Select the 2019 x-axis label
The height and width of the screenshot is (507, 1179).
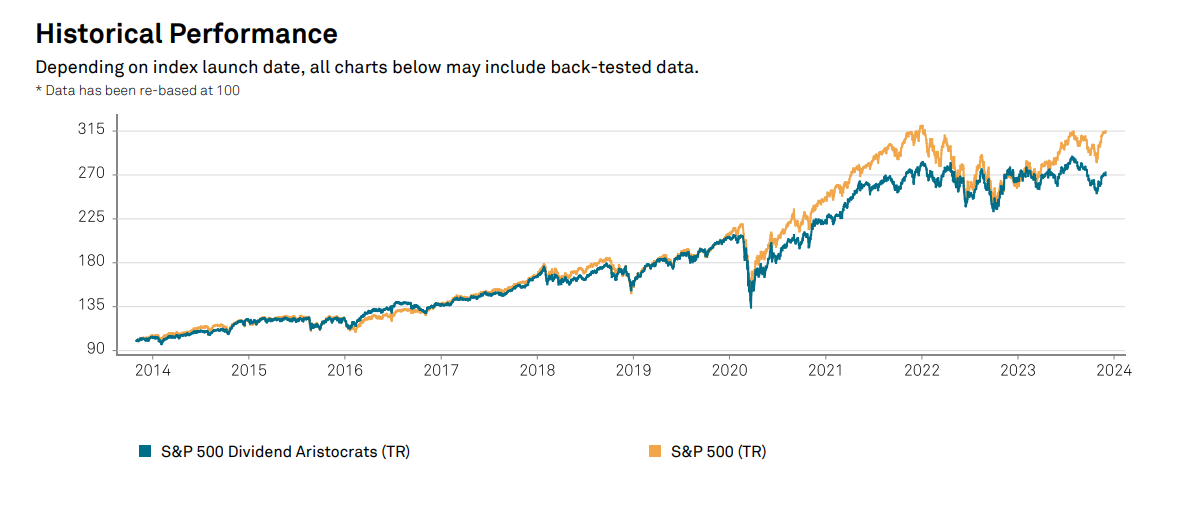(x=633, y=371)
